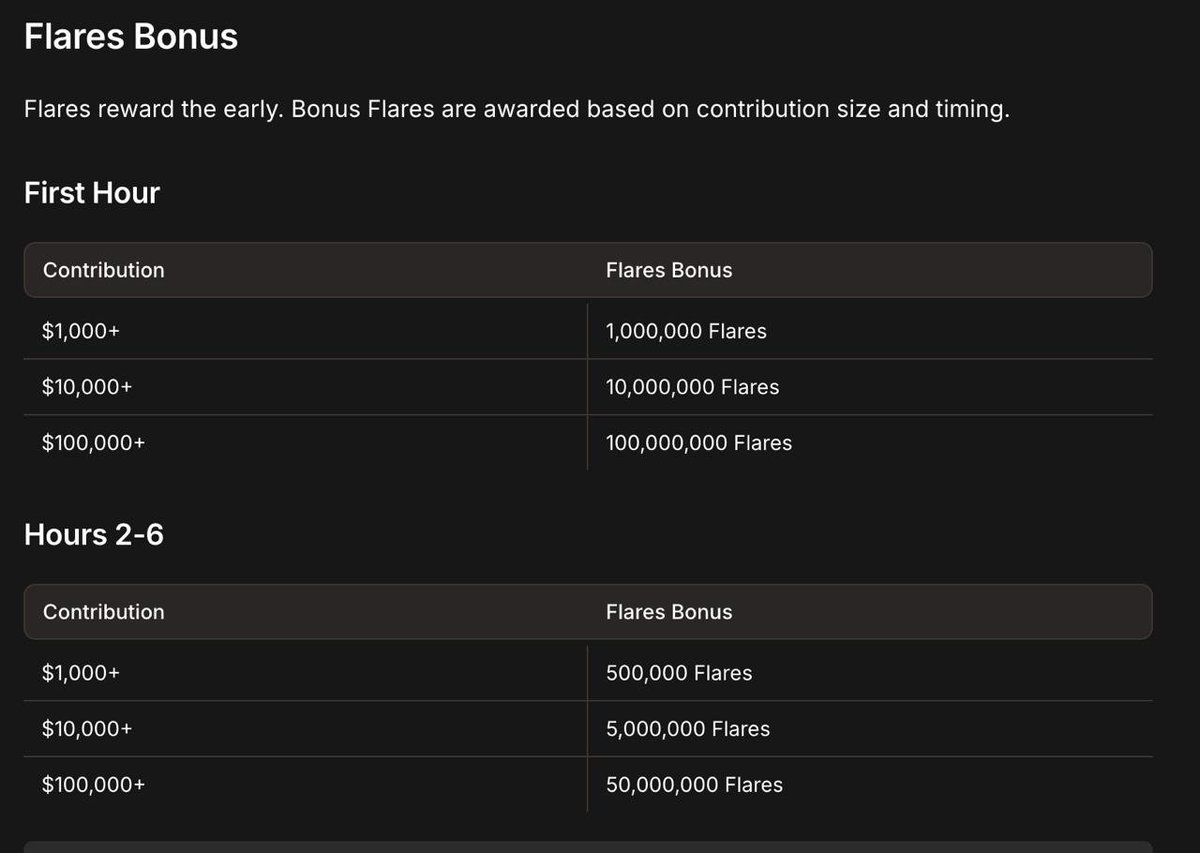Select the $100,000+ cell under Hours 2-6
The width and height of the screenshot is (1200, 853).
94,785
